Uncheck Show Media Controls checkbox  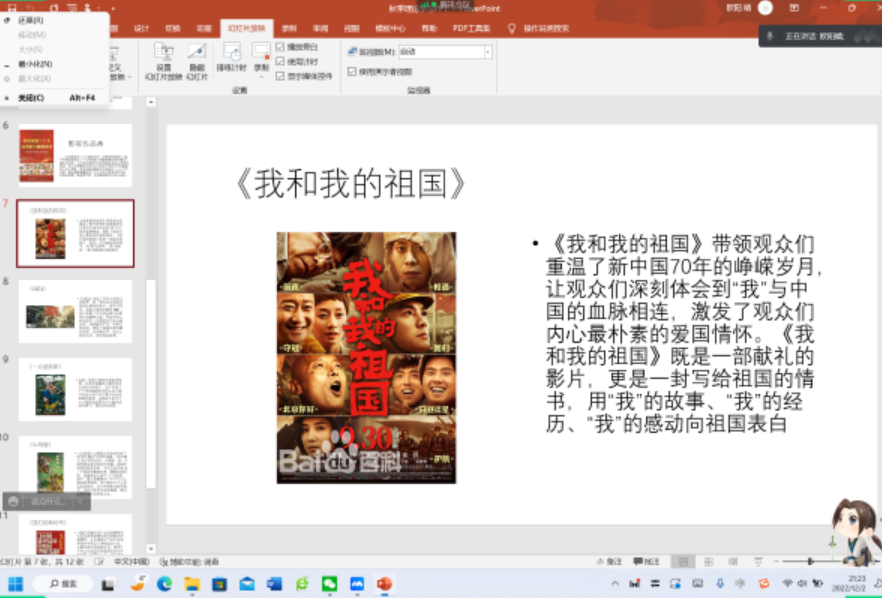click(280, 75)
